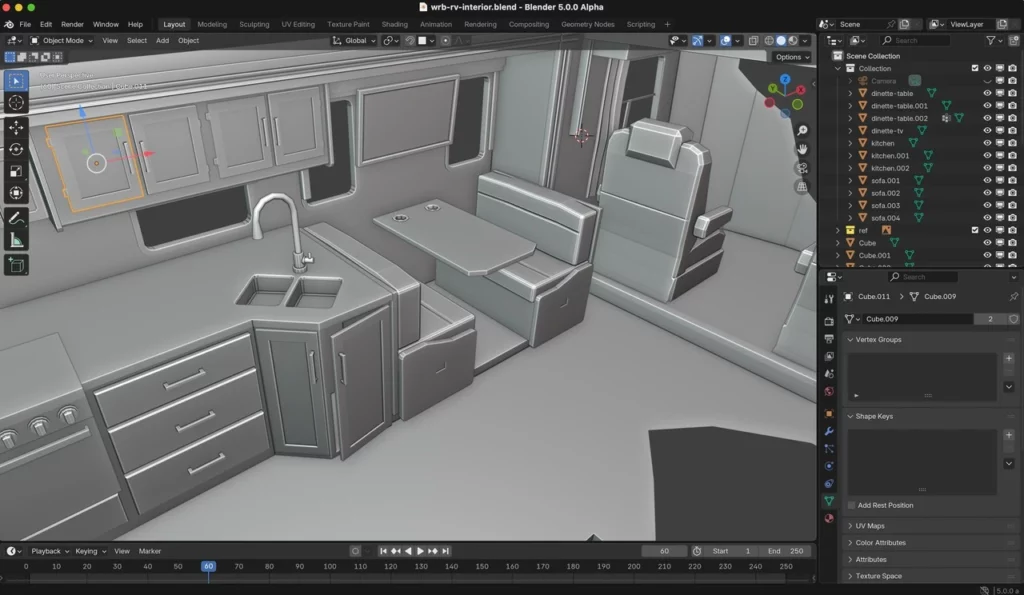
Task: Select the Rotate tool
Action: (x=16, y=150)
